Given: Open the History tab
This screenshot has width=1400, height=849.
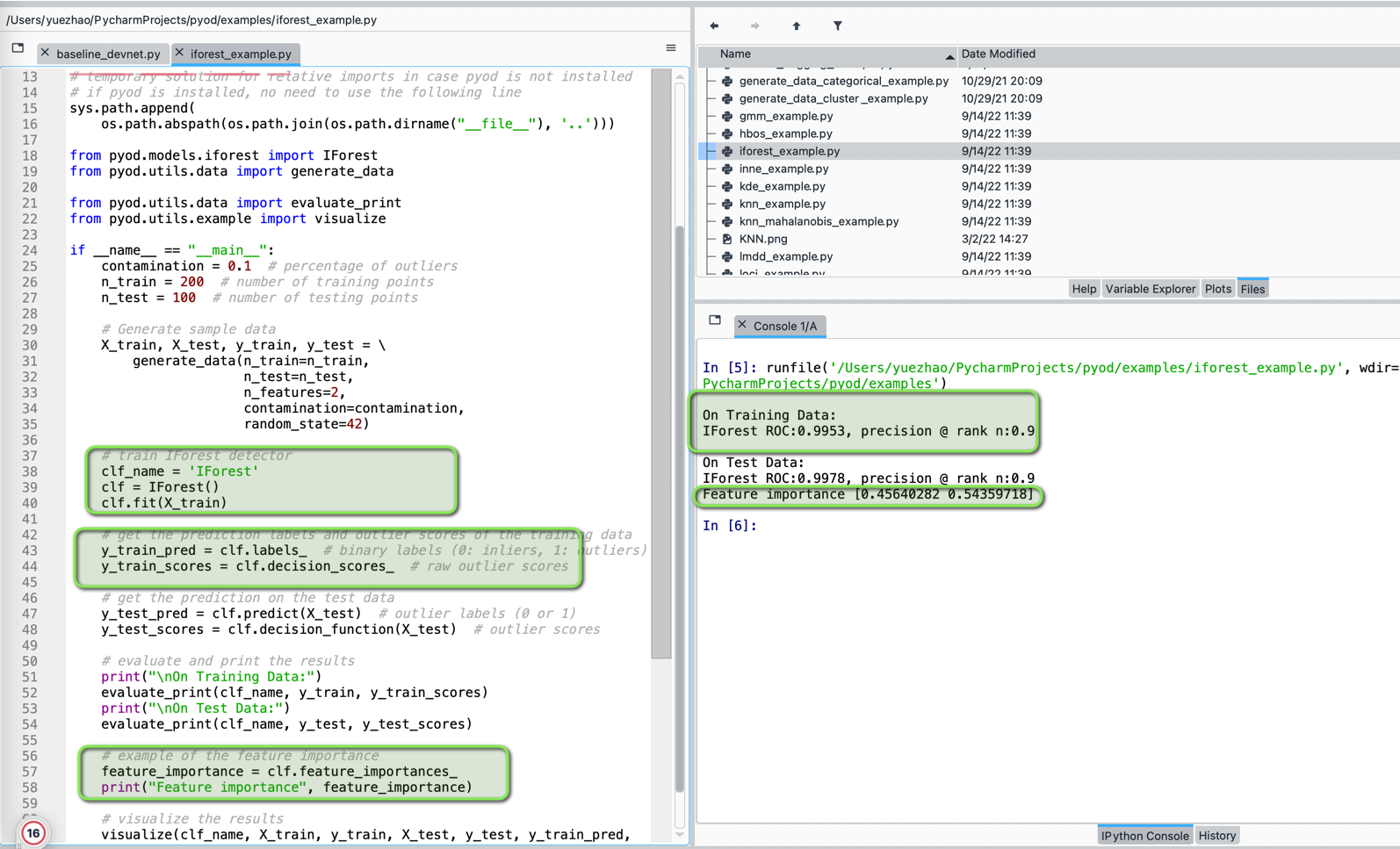Looking at the screenshot, I should pyautogui.click(x=1216, y=835).
